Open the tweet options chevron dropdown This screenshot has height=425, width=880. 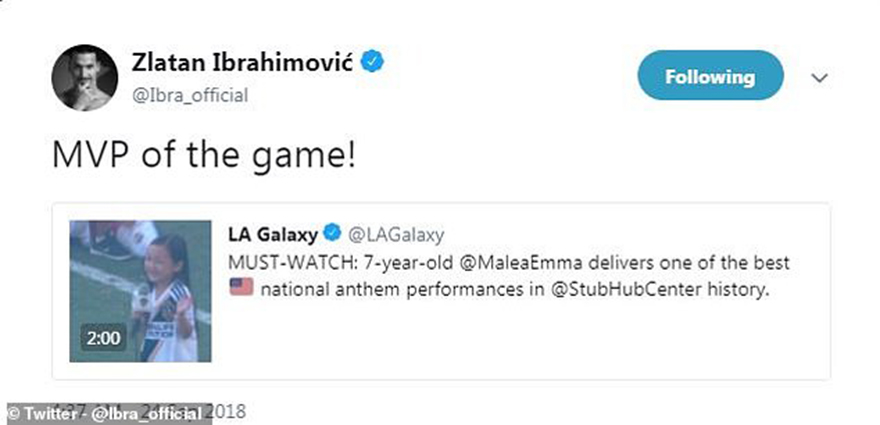(820, 77)
